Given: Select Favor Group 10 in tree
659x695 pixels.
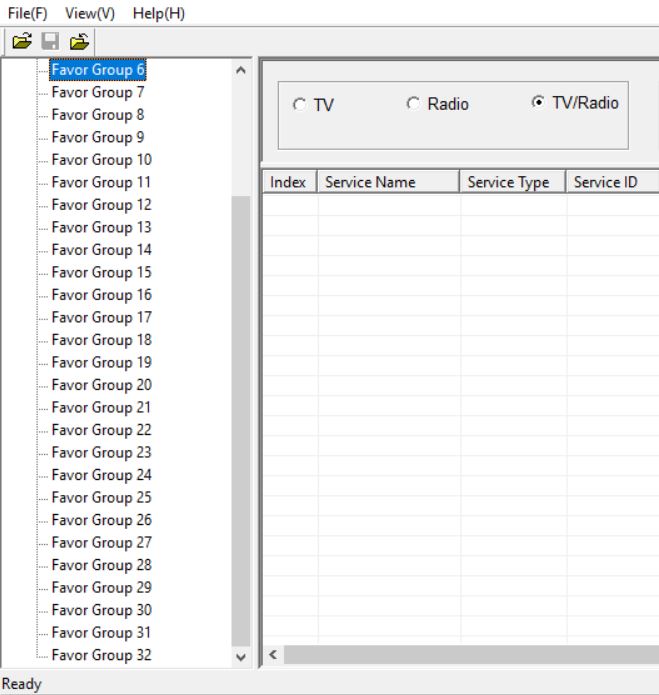Looking at the screenshot, I should [101, 160].
